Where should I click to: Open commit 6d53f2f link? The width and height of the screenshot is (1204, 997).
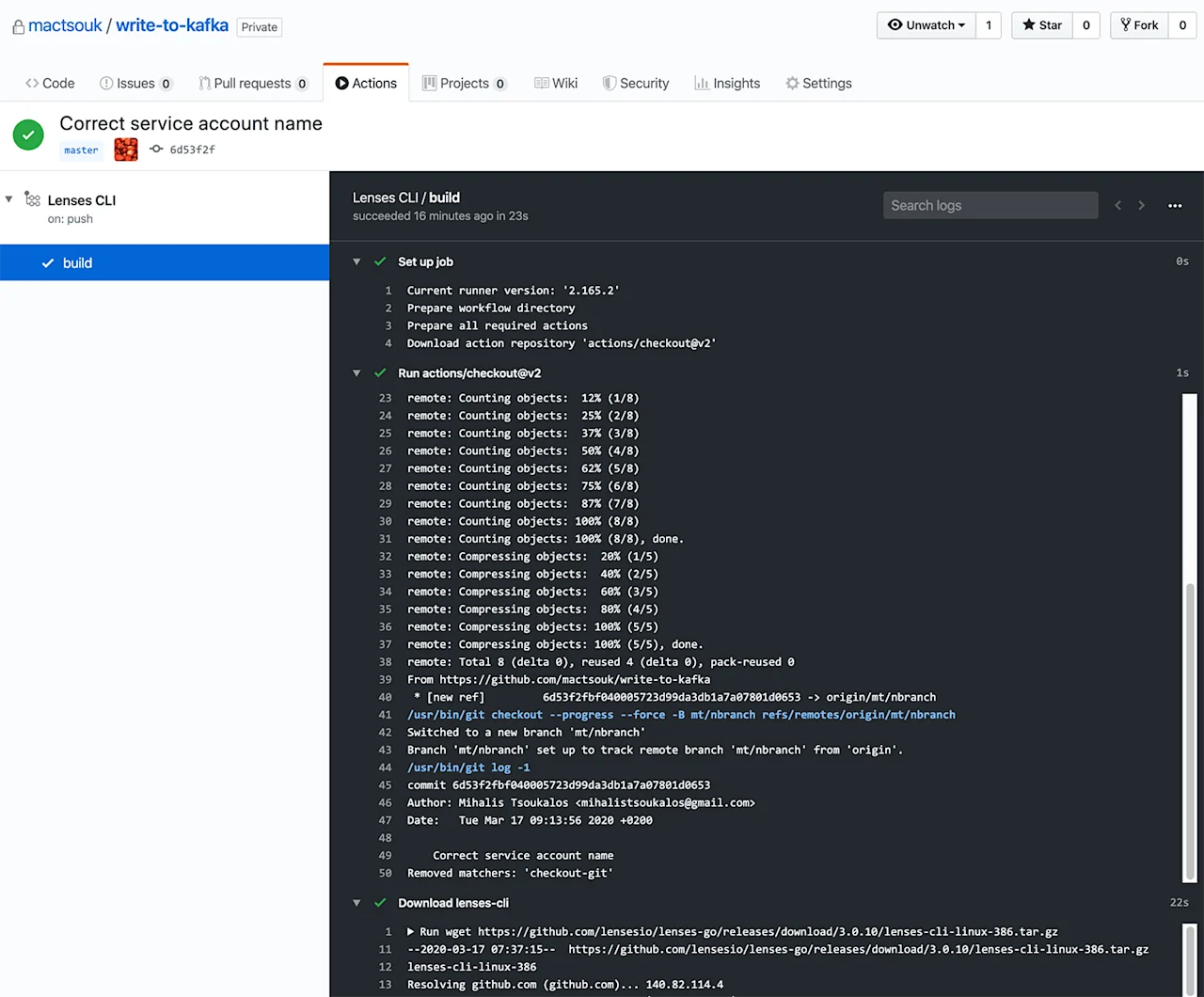point(192,150)
